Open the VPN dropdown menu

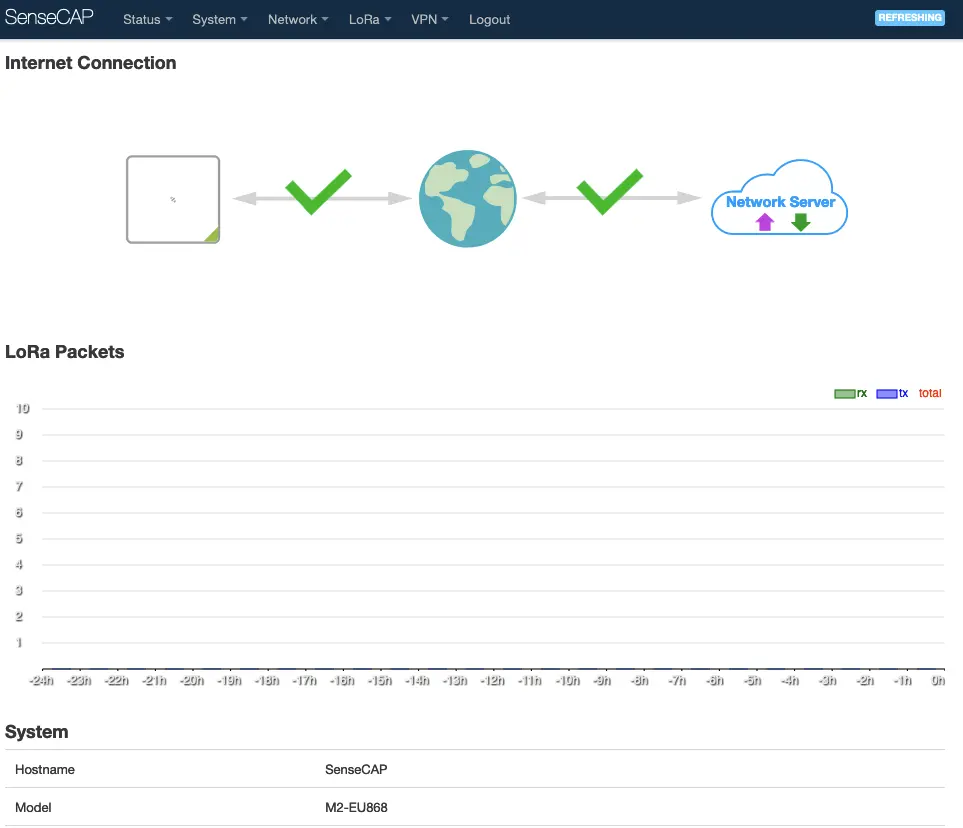click(429, 20)
